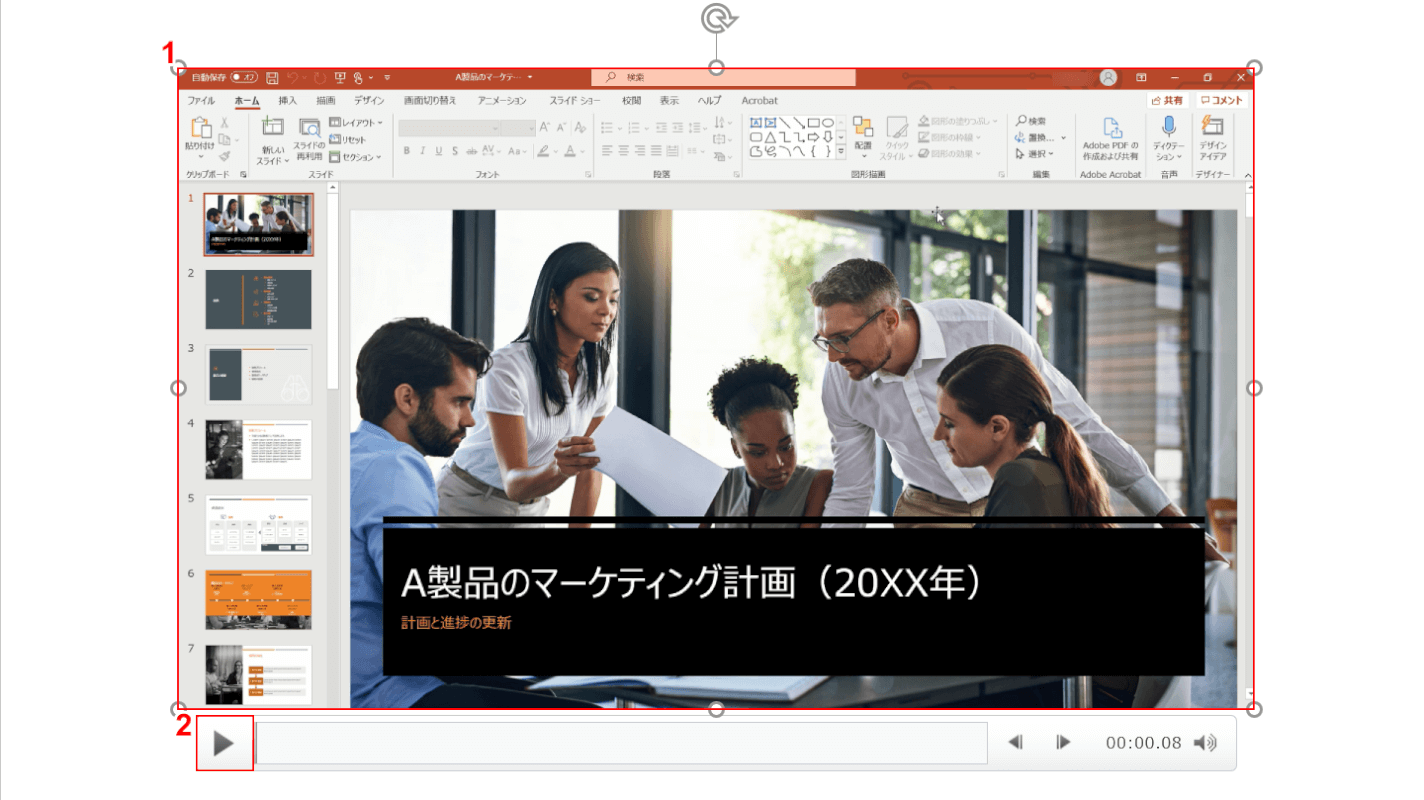Select slide 2 thumbnail
The height and width of the screenshot is (800, 1424).
point(258,300)
